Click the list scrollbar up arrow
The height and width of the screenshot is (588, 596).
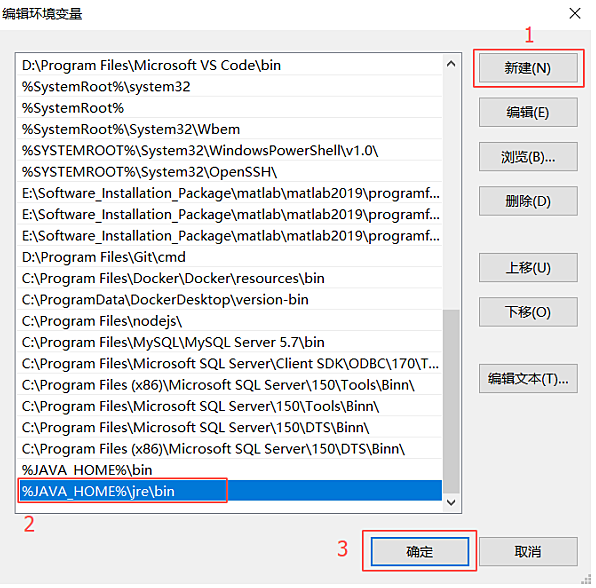pyautogui.click(x=451, y=64)
